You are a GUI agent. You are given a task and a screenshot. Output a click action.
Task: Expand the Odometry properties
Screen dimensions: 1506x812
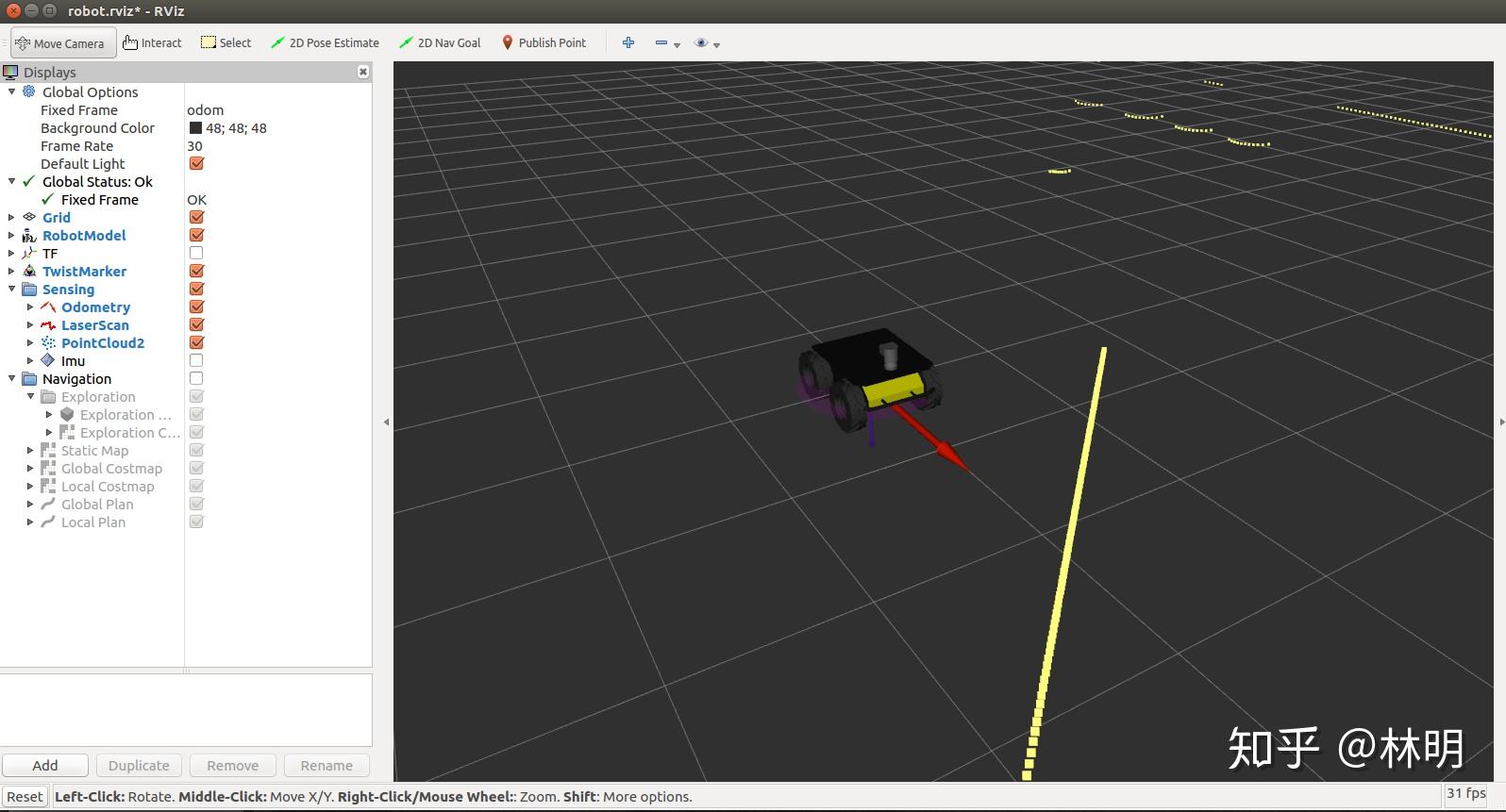click(x=30, y=307)
